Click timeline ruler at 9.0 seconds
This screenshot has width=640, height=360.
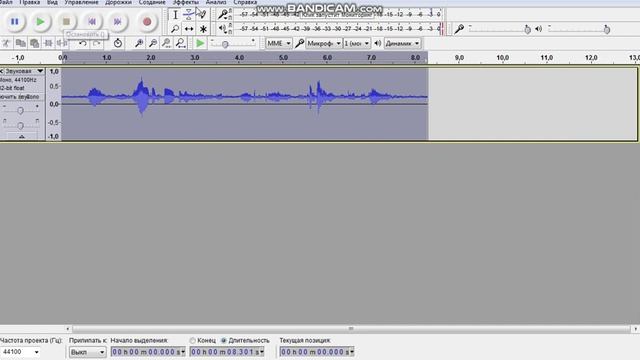[x=459, y=58]
